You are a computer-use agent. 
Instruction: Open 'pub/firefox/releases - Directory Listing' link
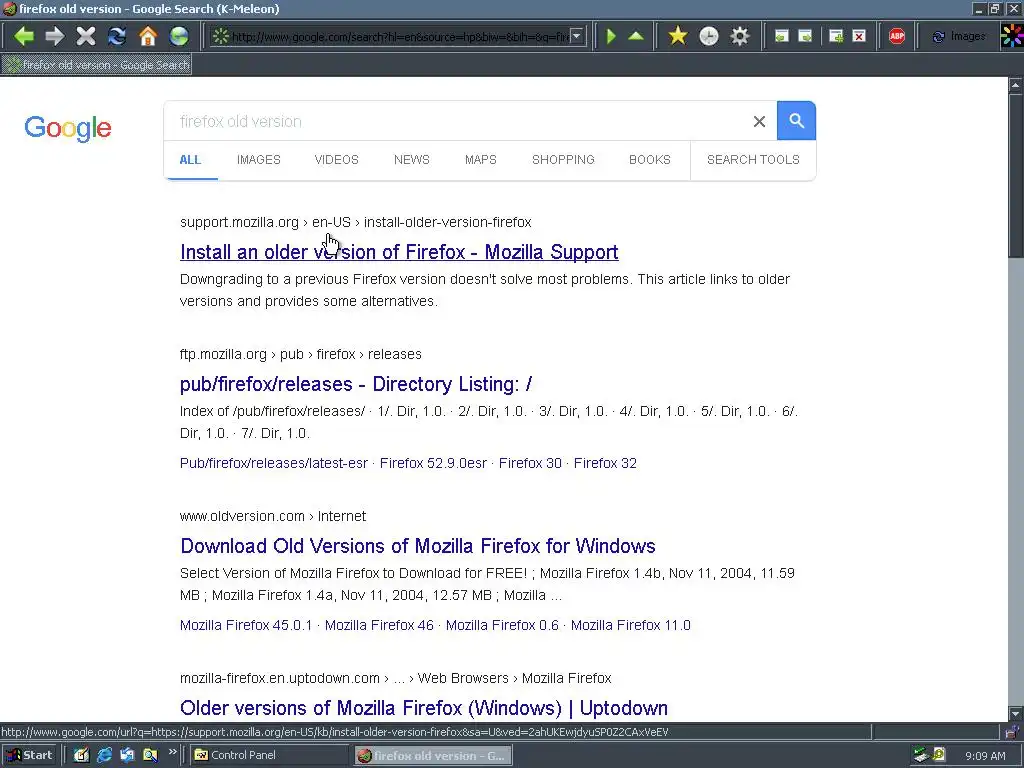click(x=356, y=384)
